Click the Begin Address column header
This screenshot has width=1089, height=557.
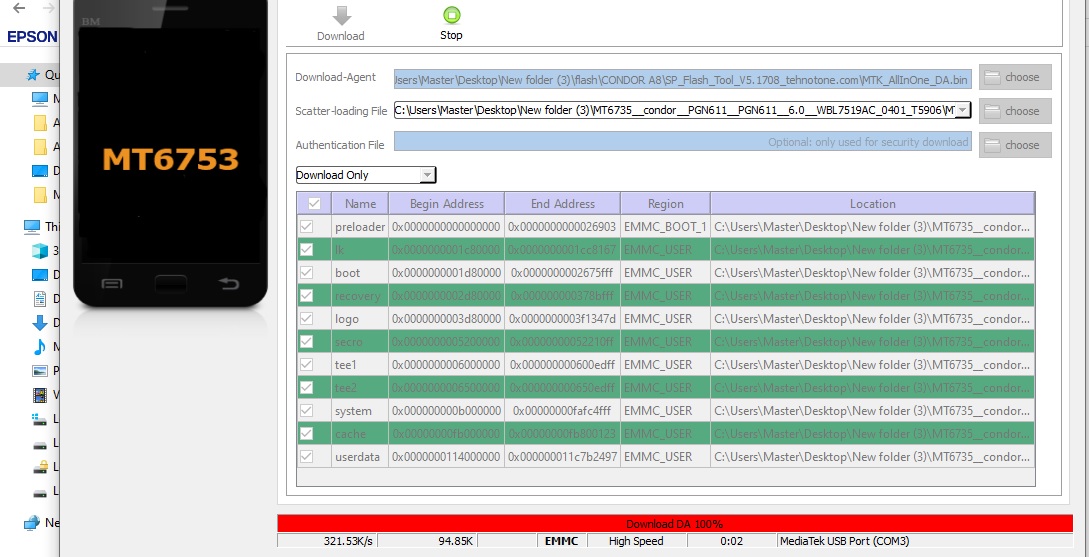coord(447,203)
